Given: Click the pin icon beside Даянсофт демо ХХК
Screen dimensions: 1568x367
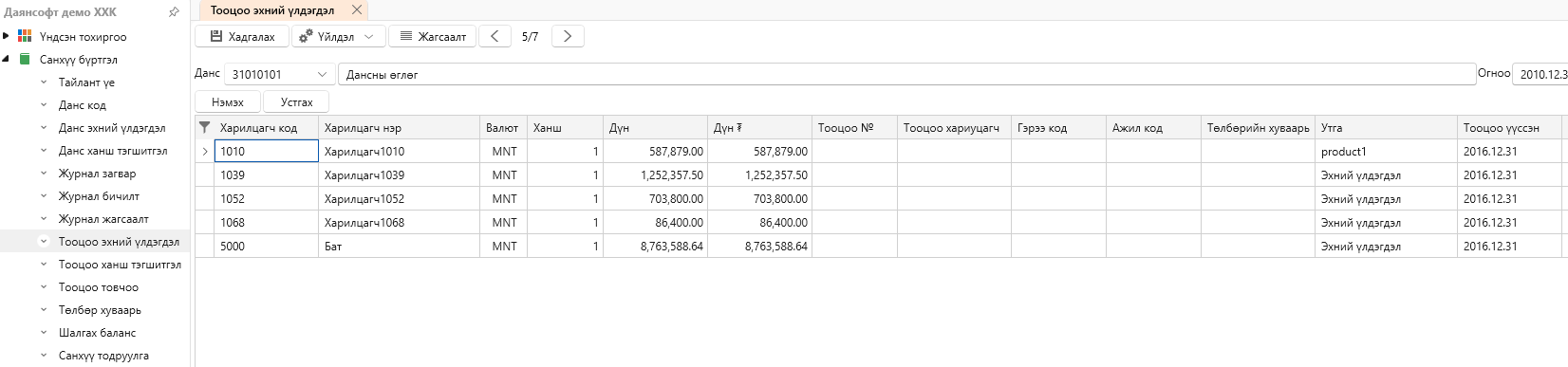Looking at the screenshot, I should click(174, 12).
